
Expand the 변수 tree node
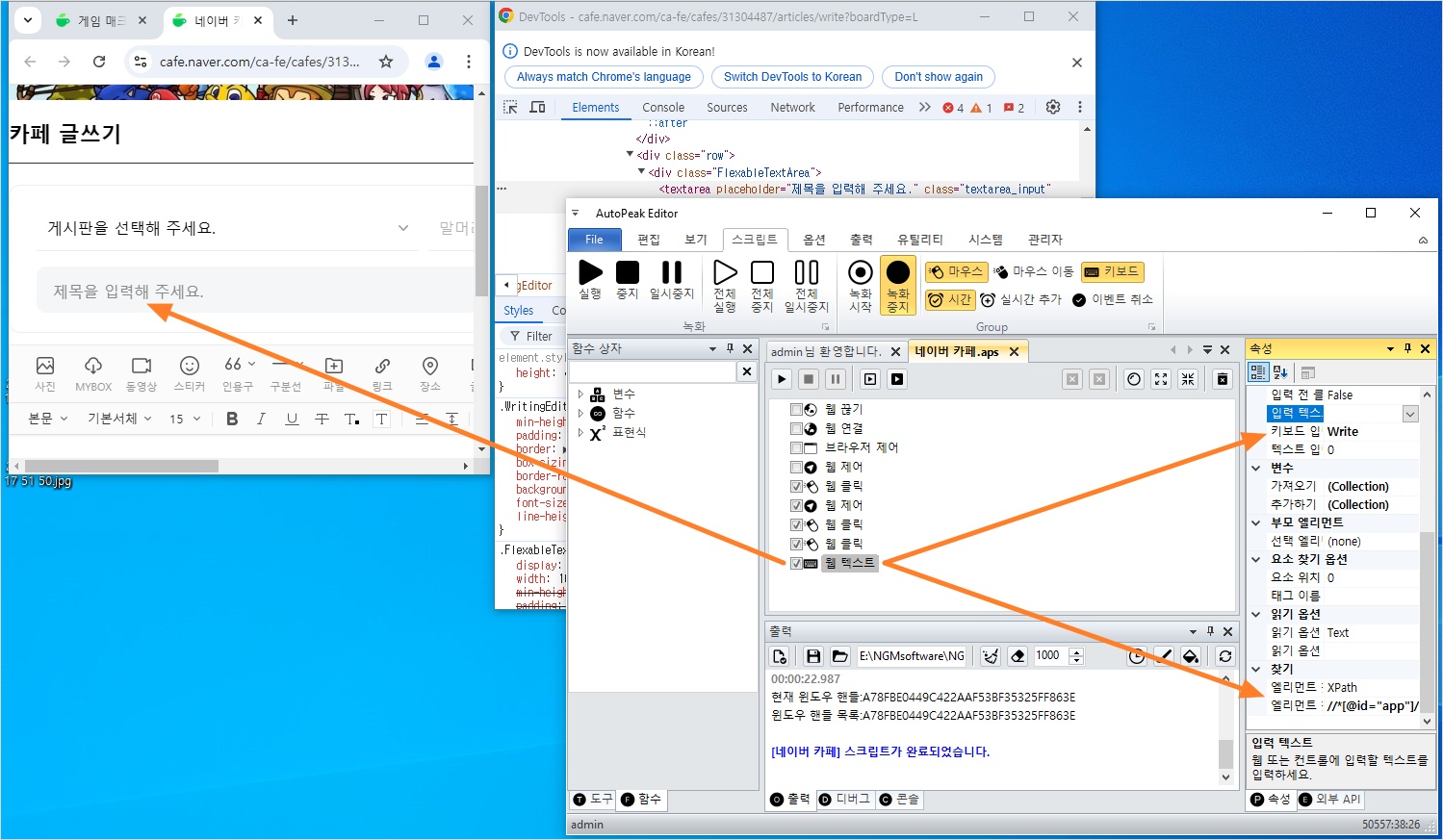(x=580, y=395)
